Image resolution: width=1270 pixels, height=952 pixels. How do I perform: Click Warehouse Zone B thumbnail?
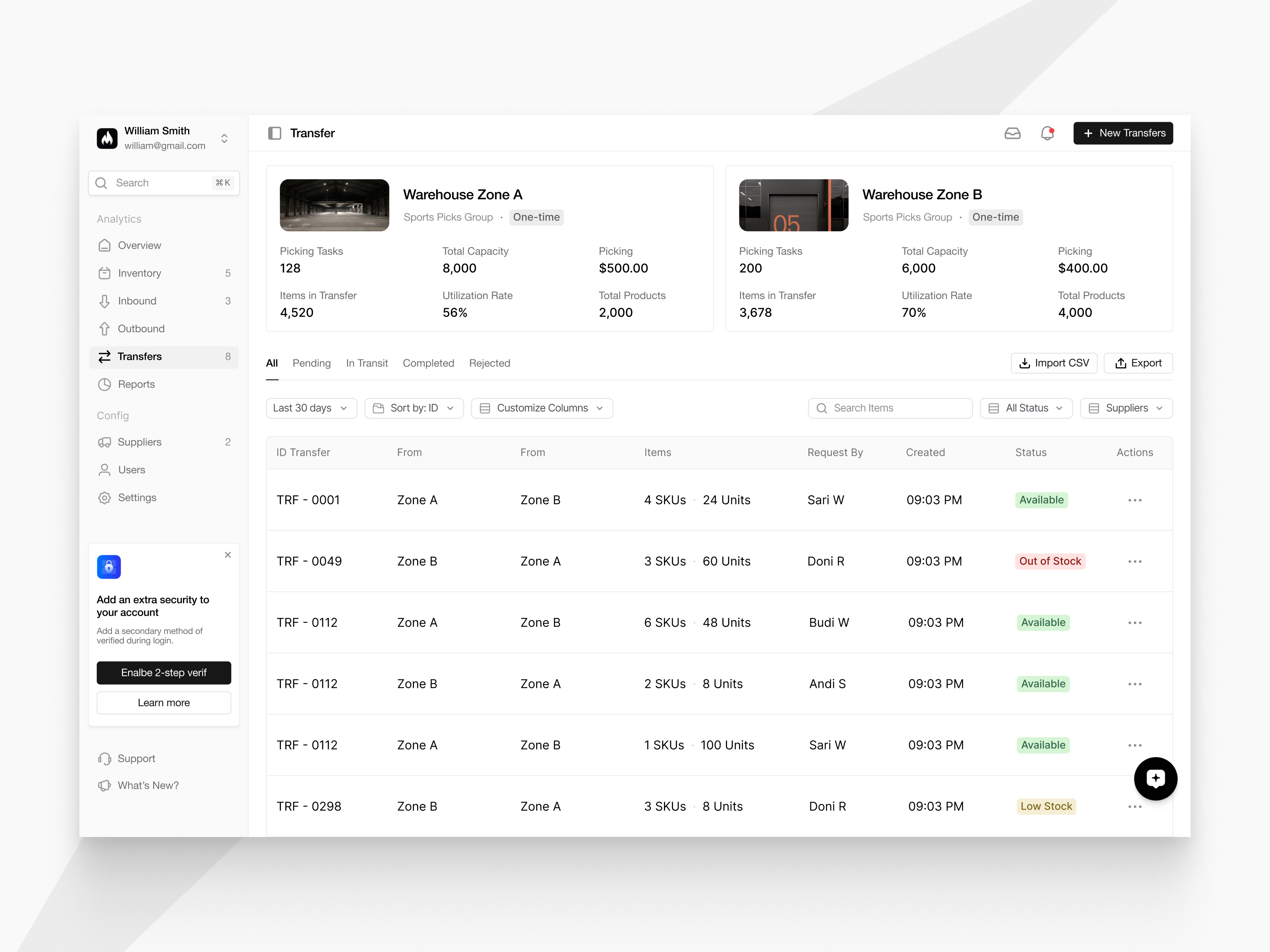pyautogui.click(x=793, y=205)
